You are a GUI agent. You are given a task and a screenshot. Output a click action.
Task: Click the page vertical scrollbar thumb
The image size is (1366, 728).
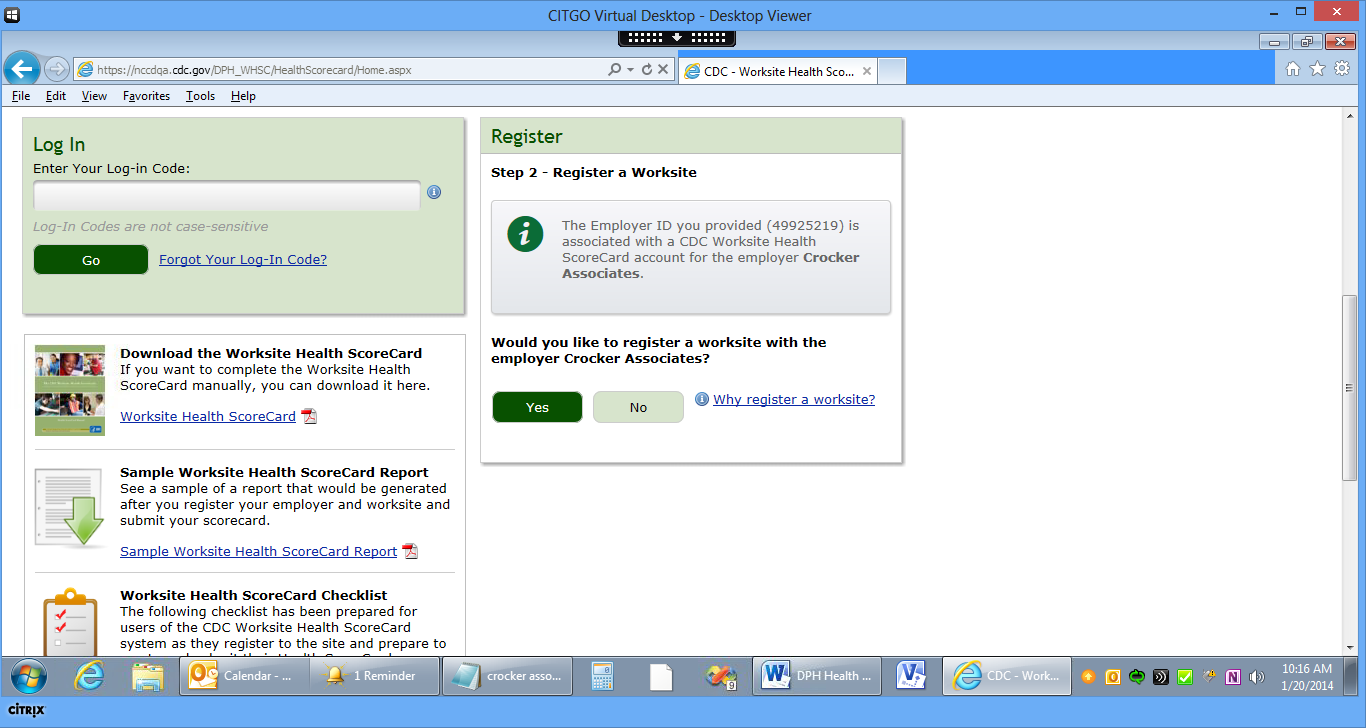tap(1349, 388)
